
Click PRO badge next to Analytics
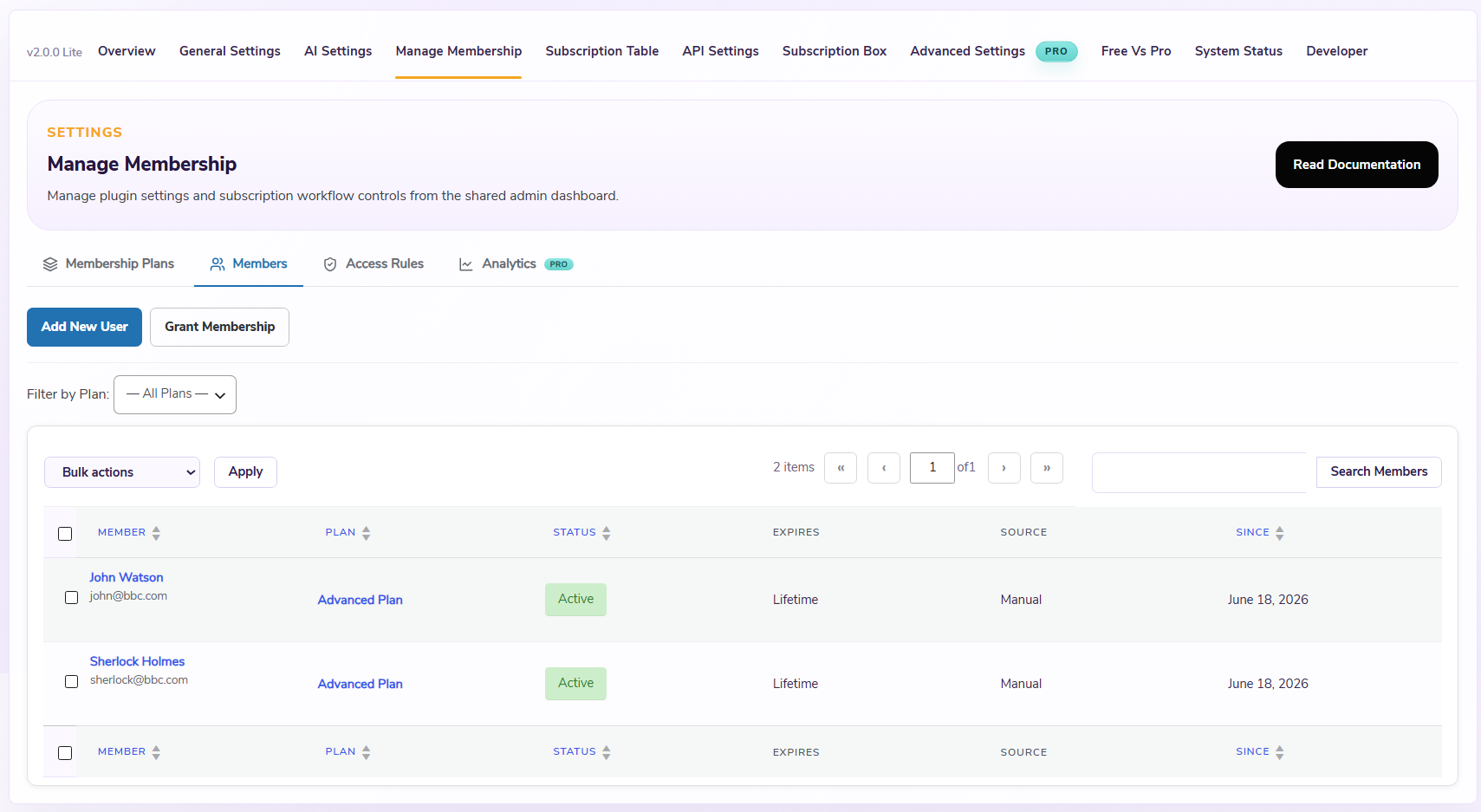click(x=559, y=264)
